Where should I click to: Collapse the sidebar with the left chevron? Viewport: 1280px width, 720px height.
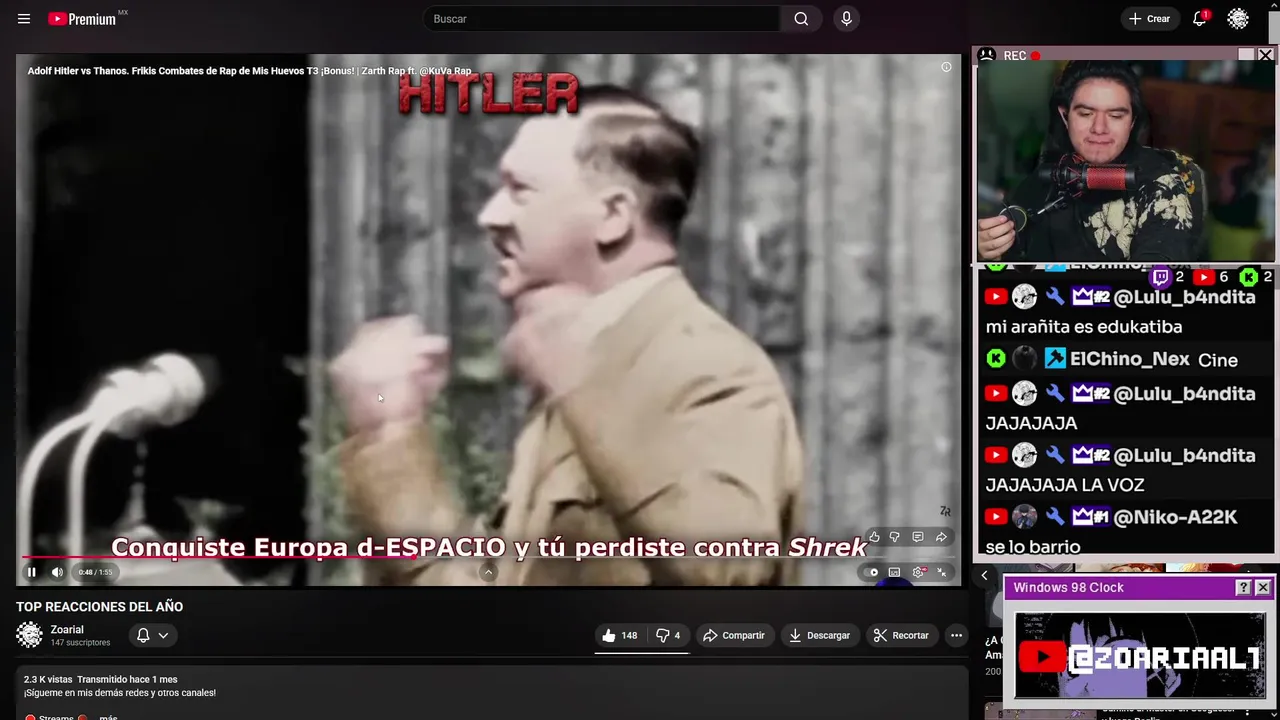(x=984, y=575)
